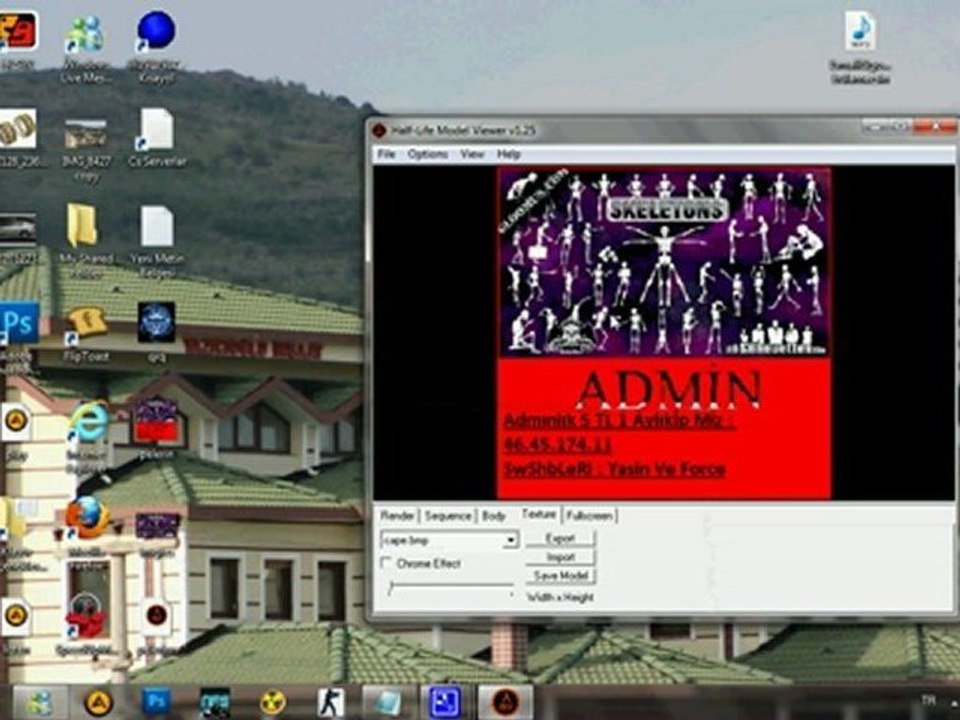
Task: Select the Photoshop desktop shortcut
Action: click(x=20, y=323)
